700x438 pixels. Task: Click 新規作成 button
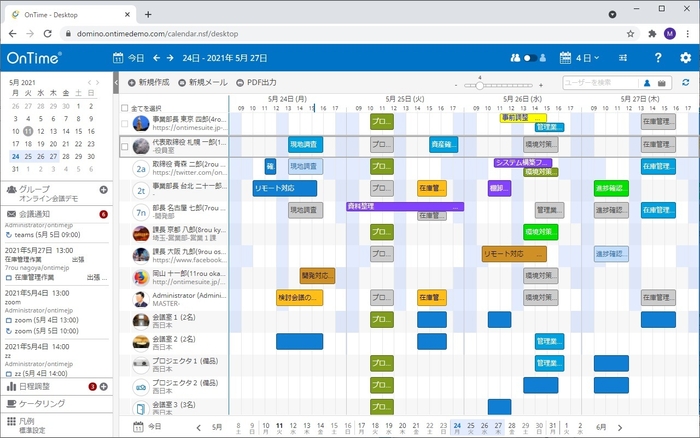[x=149, y=82]
